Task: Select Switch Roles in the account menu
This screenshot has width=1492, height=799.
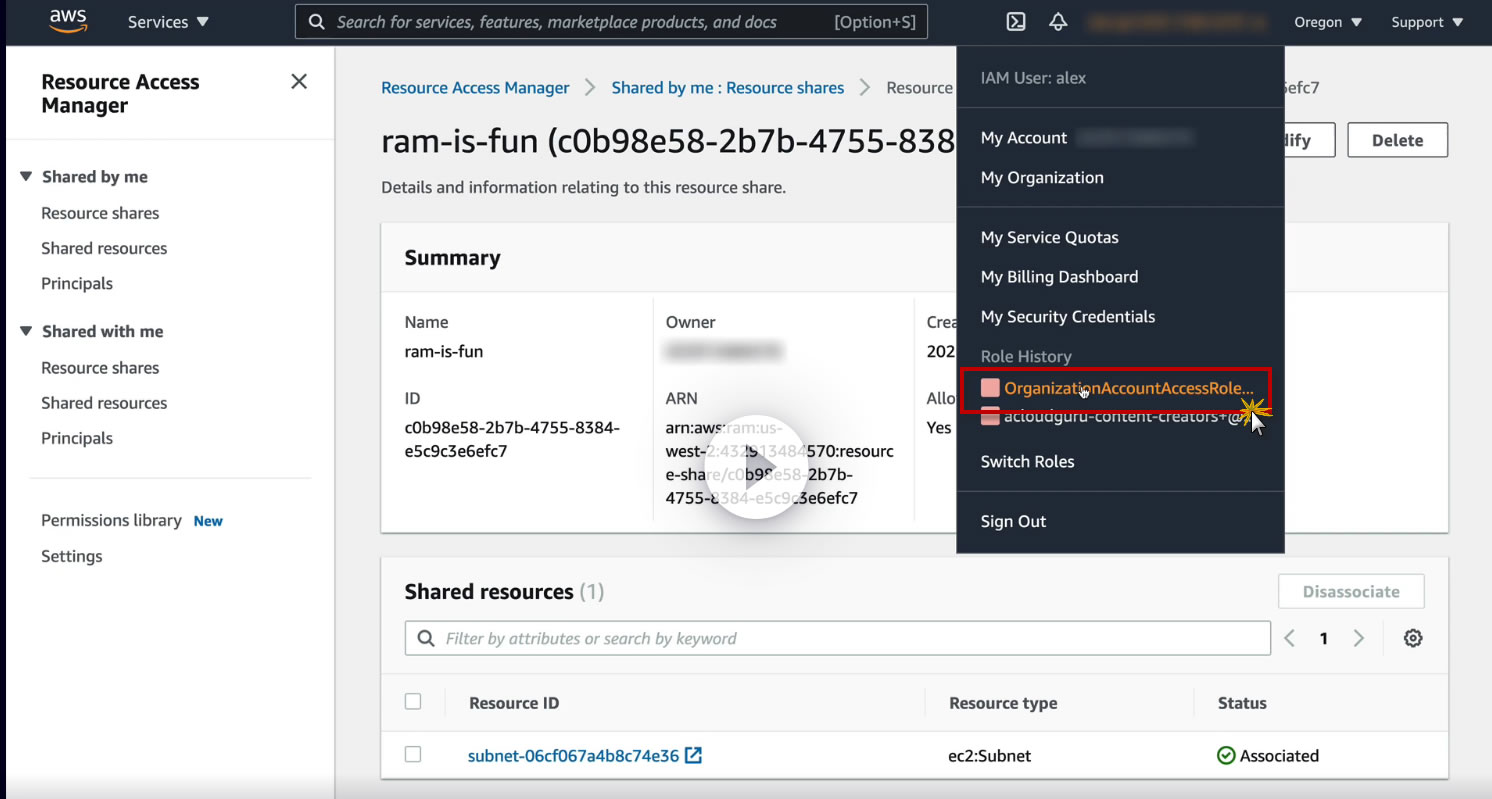Action: tap(1027, 461)
